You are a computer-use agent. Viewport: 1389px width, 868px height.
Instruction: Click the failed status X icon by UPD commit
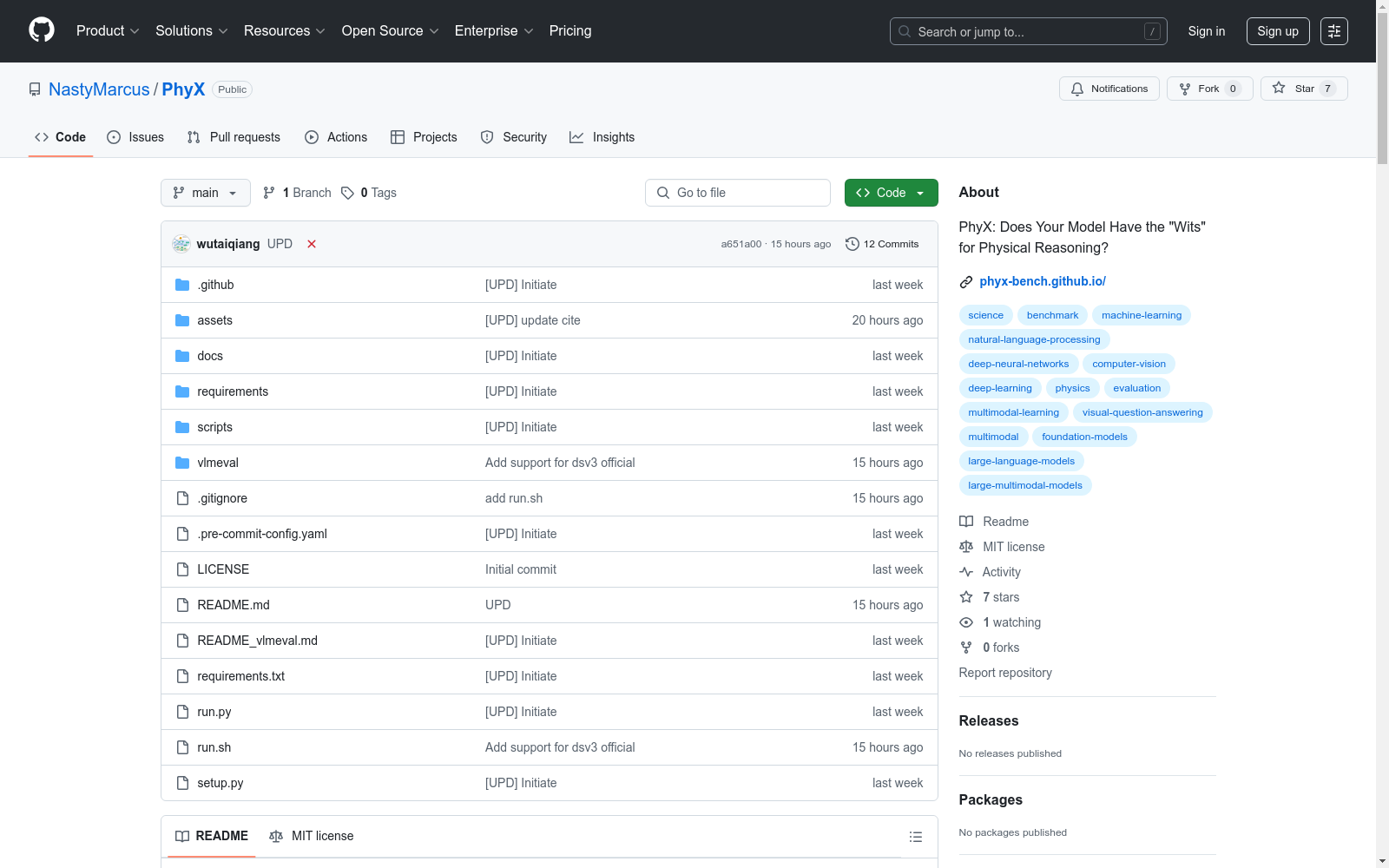(x=312, y=244)
